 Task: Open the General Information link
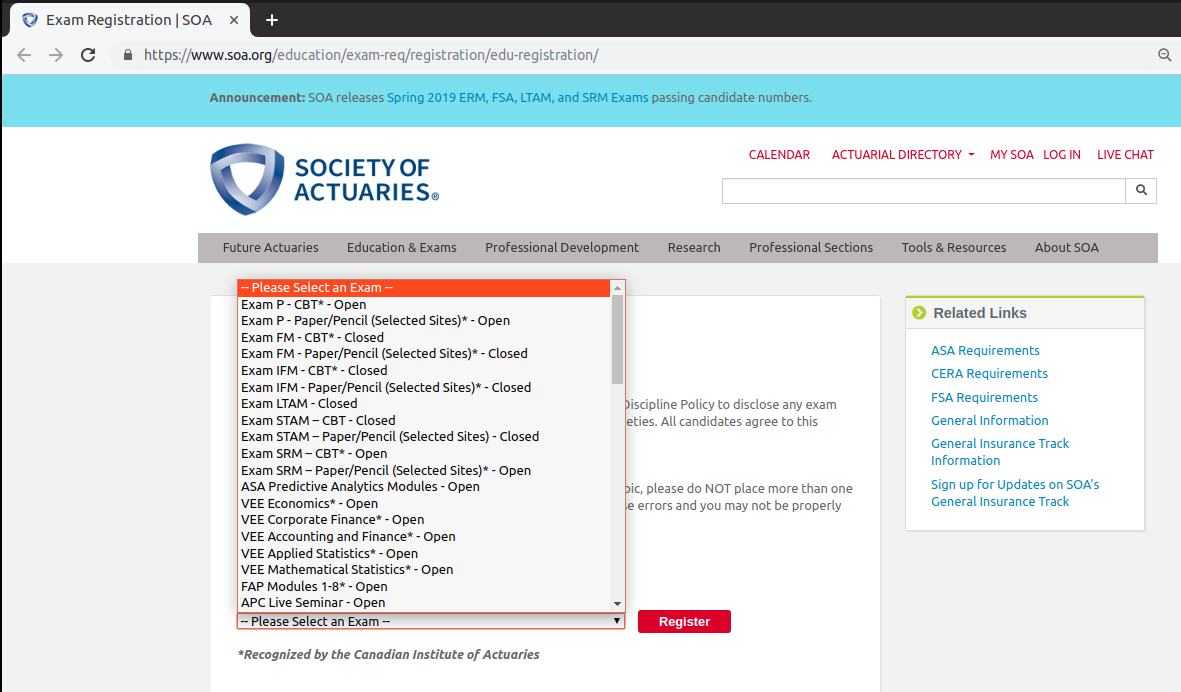[x=990, y=420]
